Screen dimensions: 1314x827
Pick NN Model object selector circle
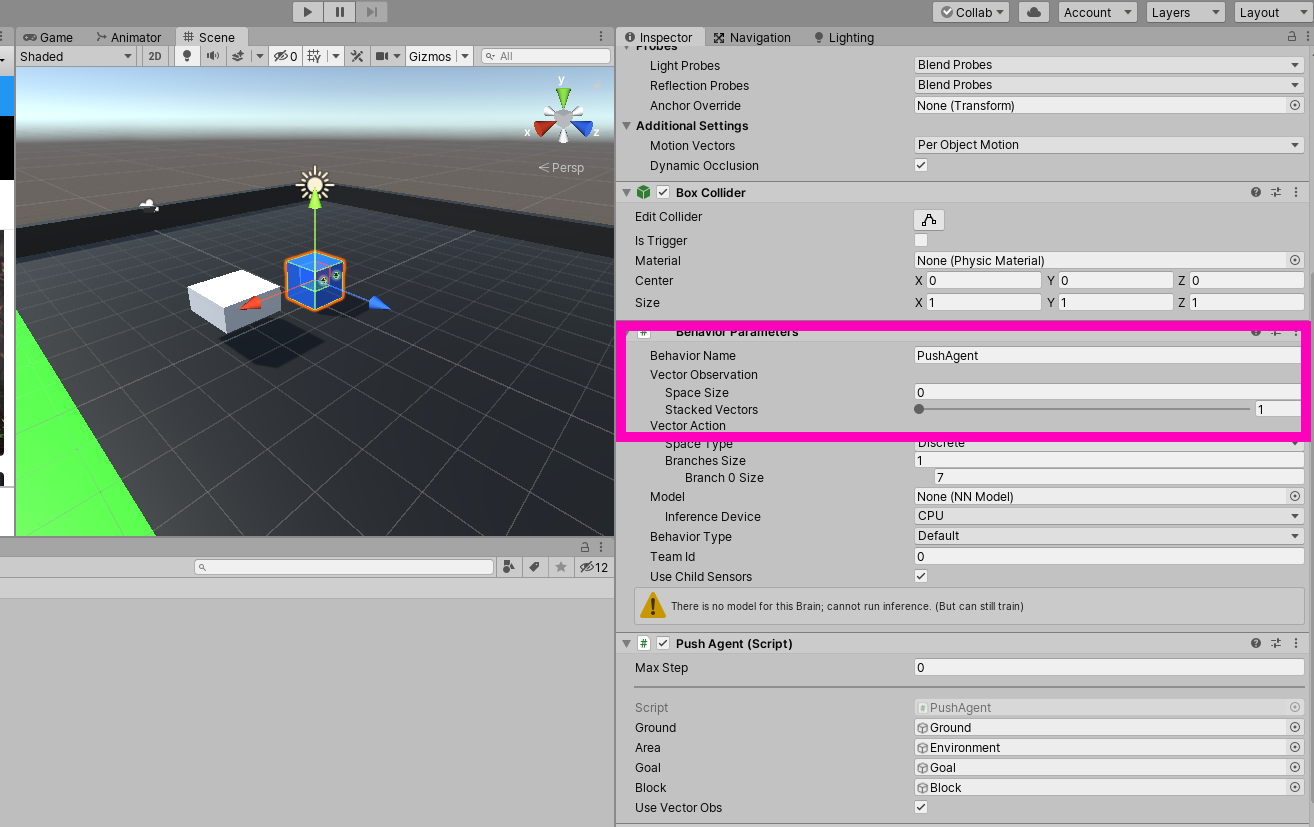click(1295, 497)
